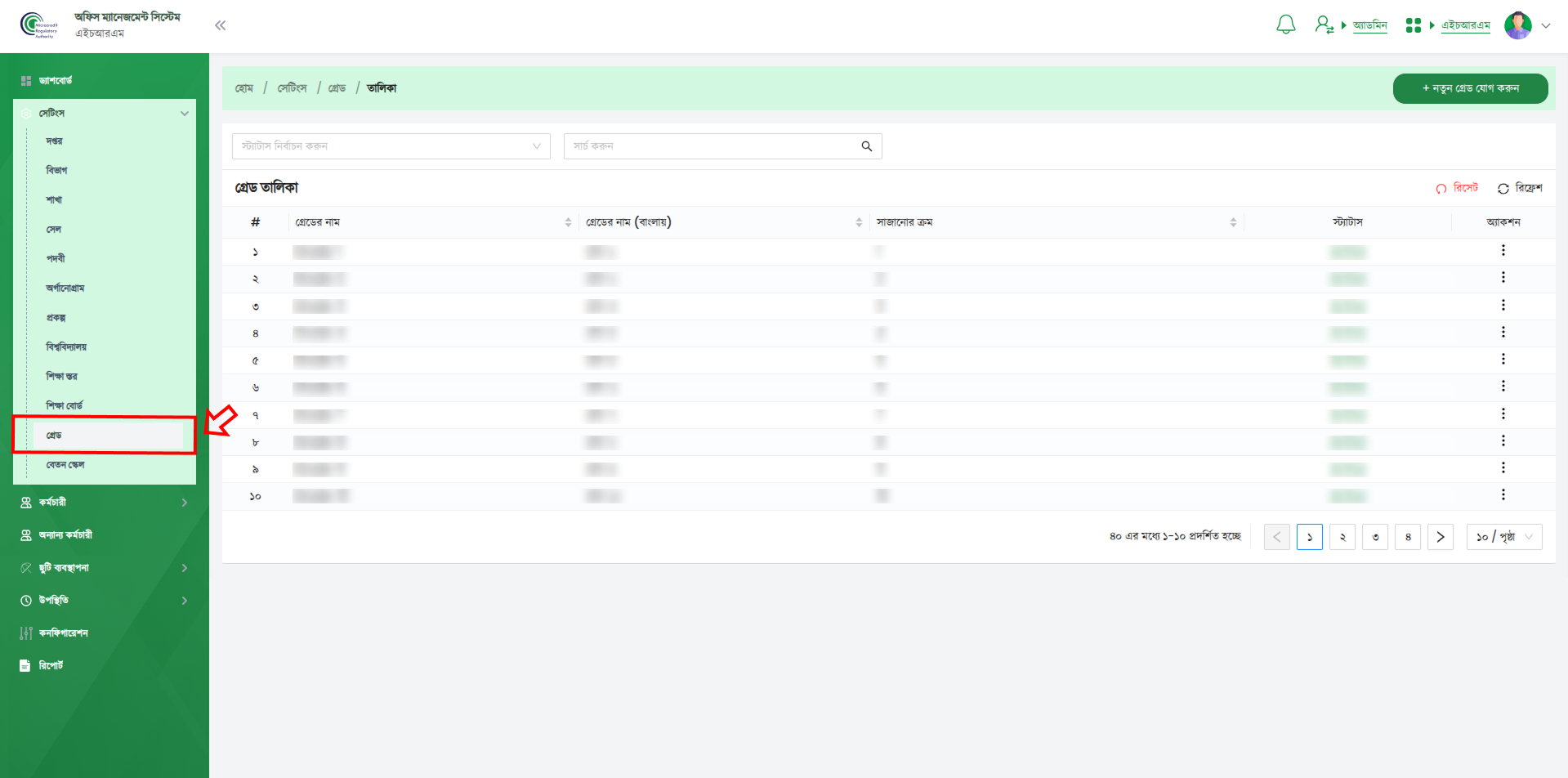
Task: Click the user role switch icon
Action: 1324,25
